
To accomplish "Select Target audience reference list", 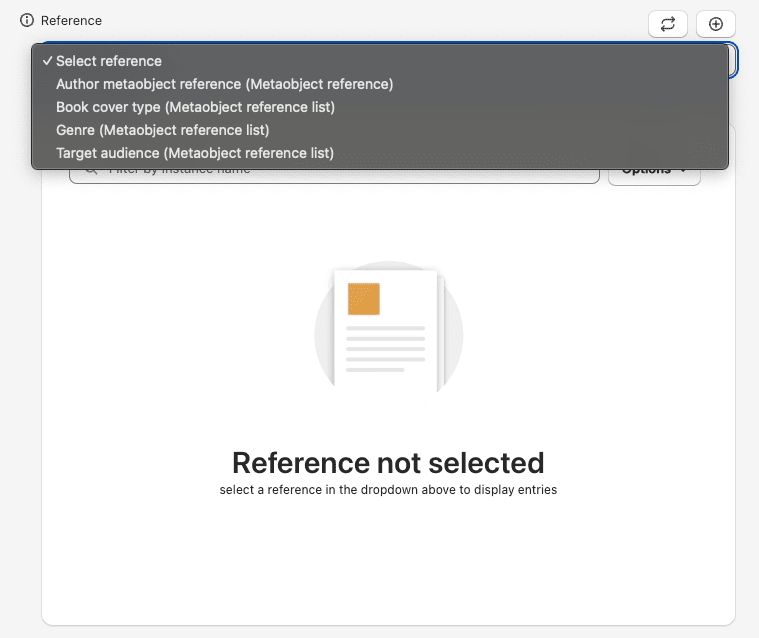I will tap(194, 153).
